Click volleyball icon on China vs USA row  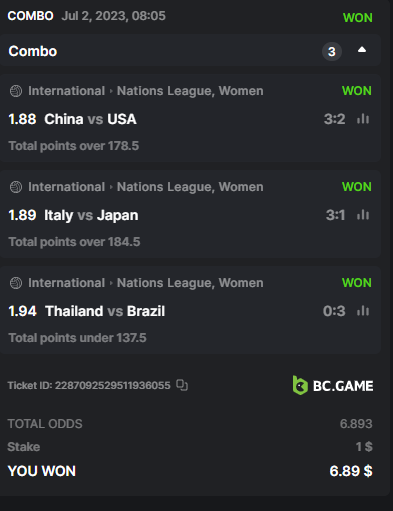(x=16, y=91)
